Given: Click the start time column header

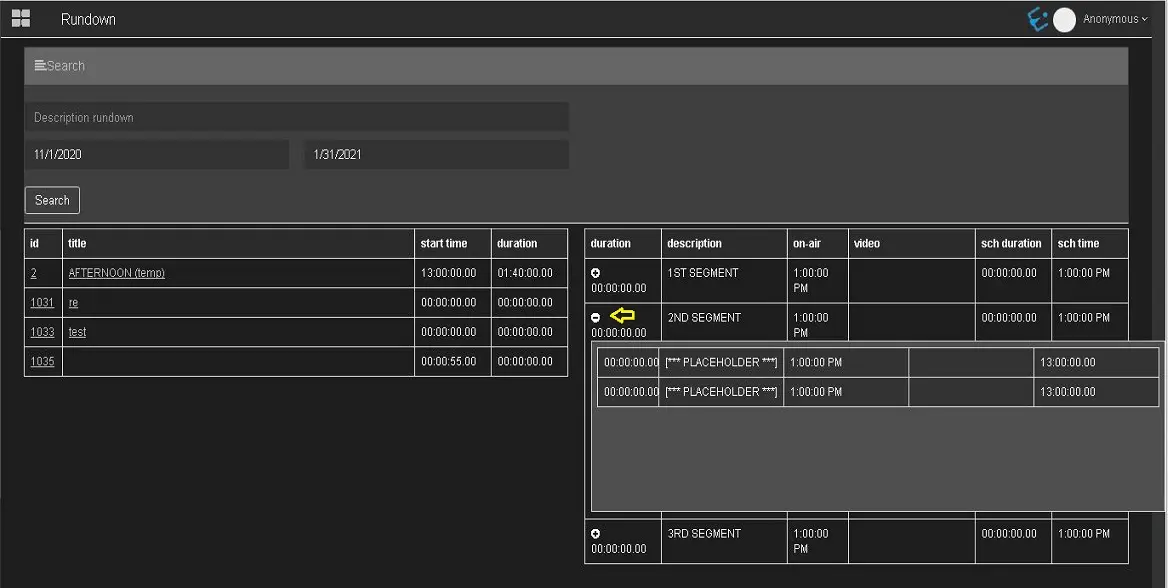Looking at the screenshot, I should pos(444,243).
